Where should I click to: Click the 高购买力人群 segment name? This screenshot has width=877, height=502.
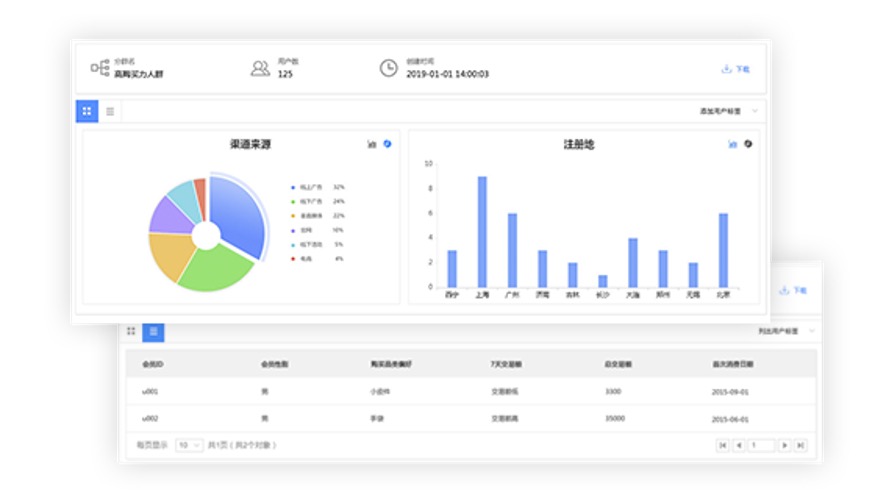[139, 74]
